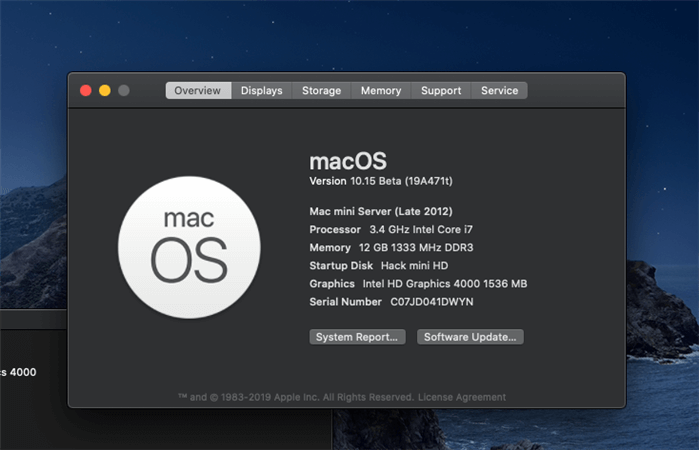Open the License Agreement link
The image size is (699, 450).
(x=462, y=397)
